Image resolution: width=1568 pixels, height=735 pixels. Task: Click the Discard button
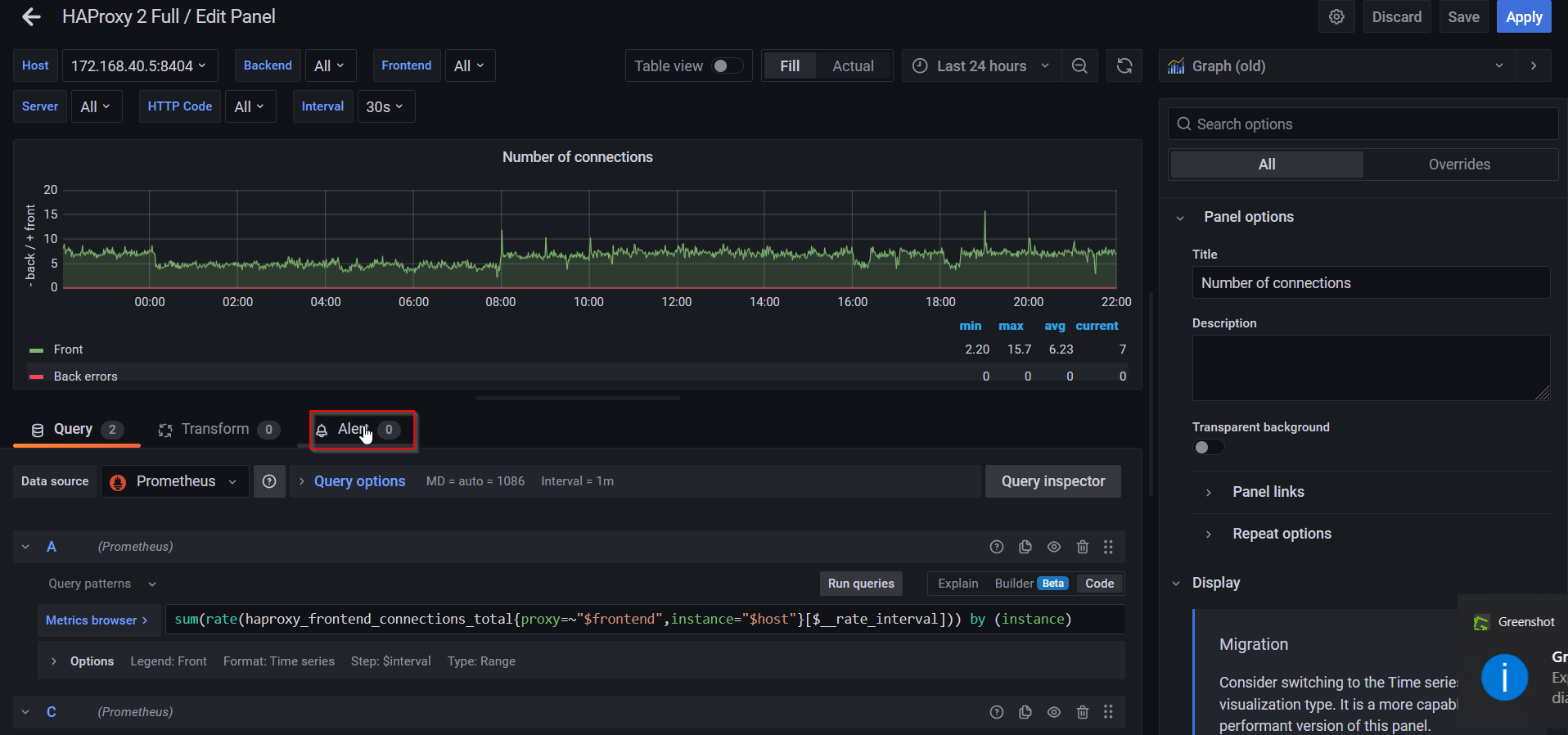[1397, 16]
